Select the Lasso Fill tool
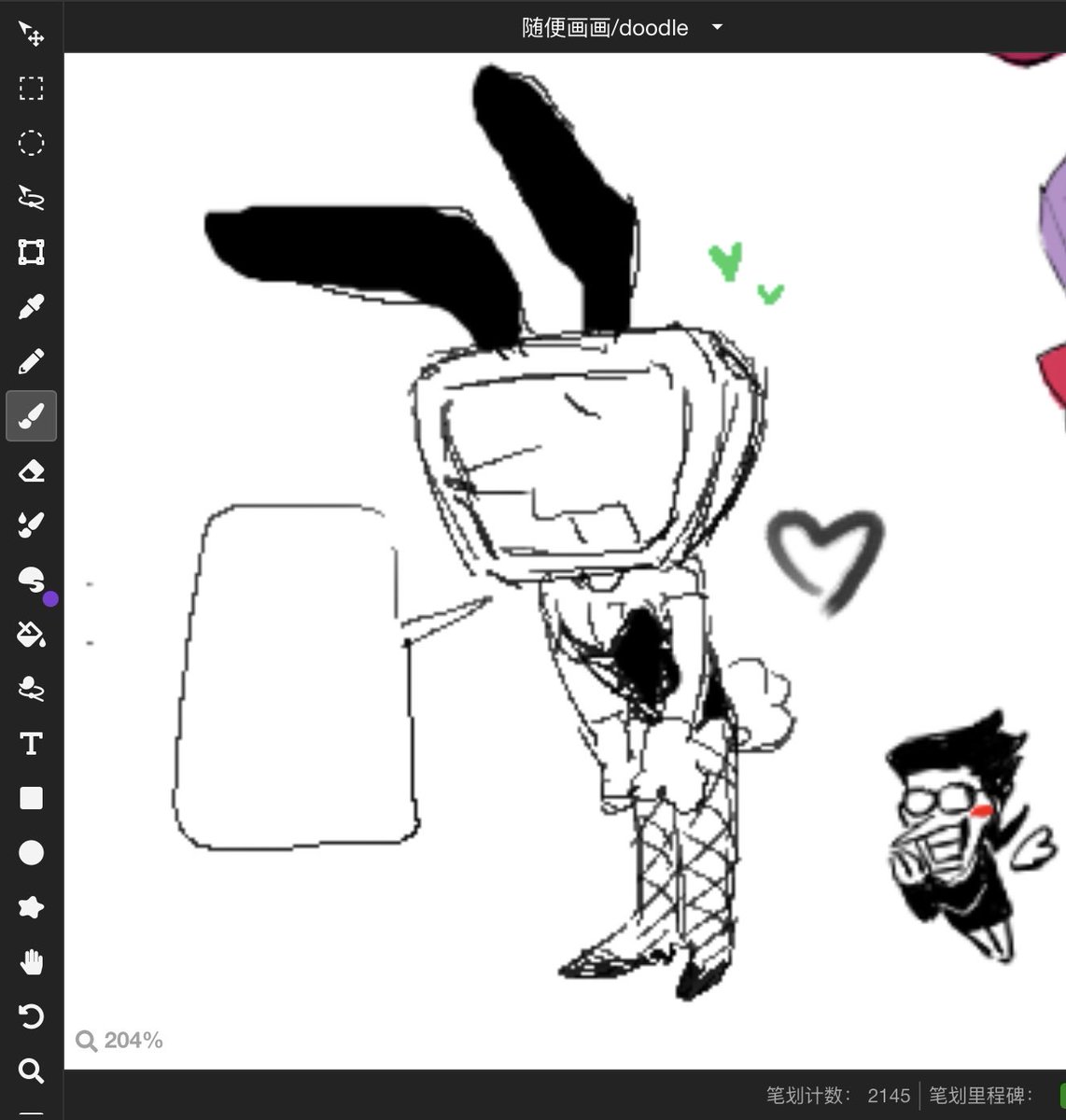 click(x=31, y=689)
